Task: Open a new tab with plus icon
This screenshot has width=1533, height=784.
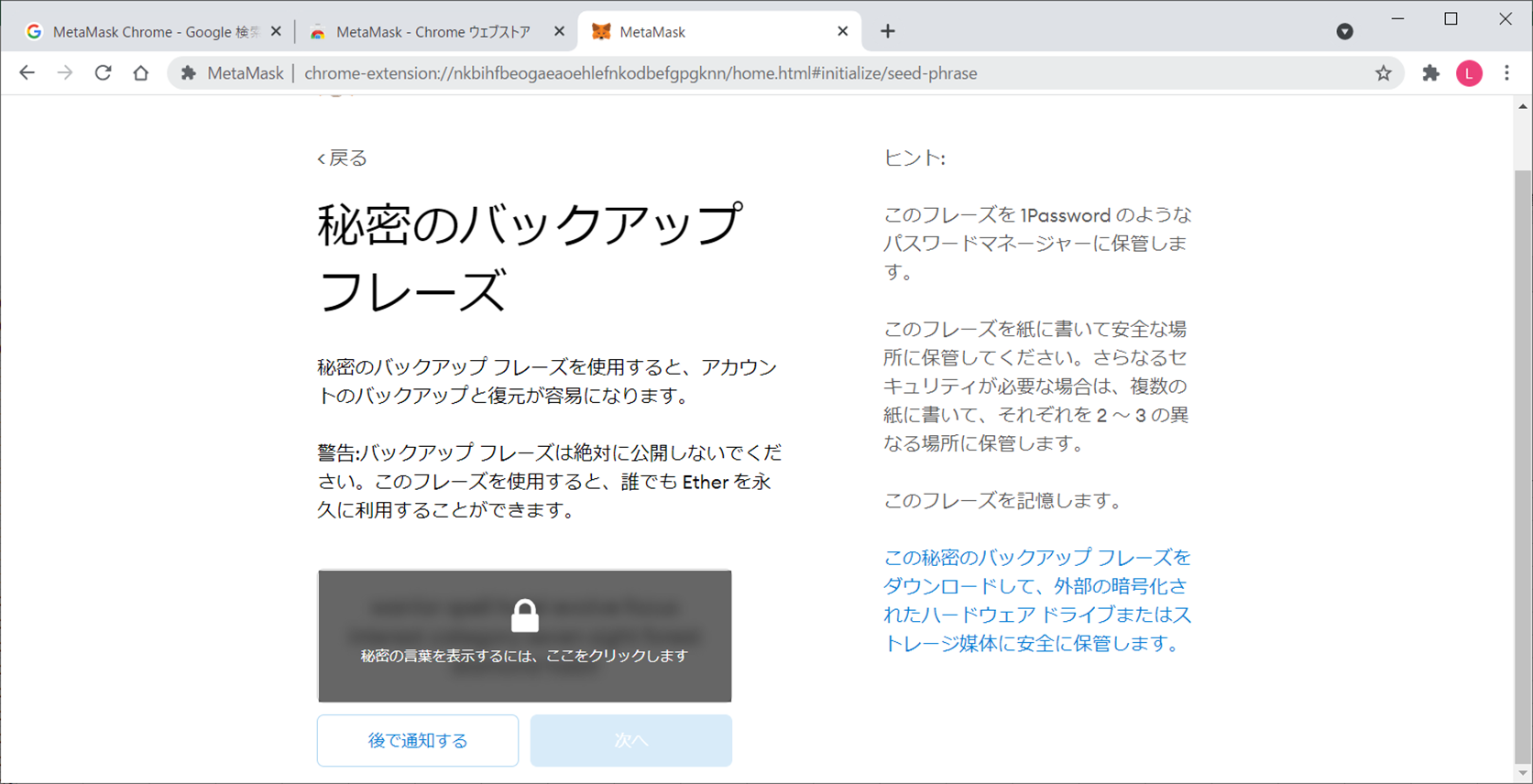Action: [x=887, y=31]
